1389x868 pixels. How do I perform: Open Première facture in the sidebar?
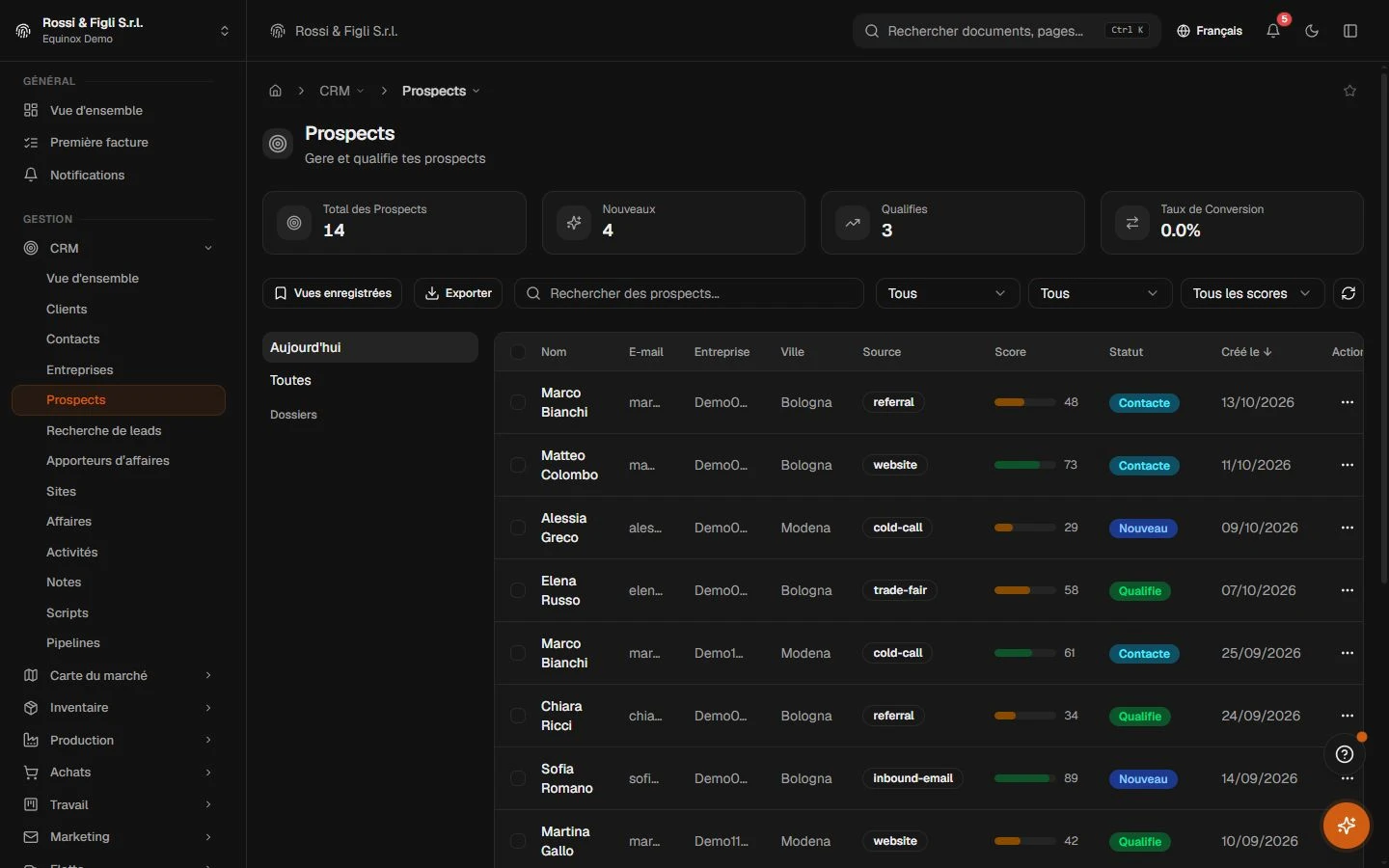tap(119, 142)
